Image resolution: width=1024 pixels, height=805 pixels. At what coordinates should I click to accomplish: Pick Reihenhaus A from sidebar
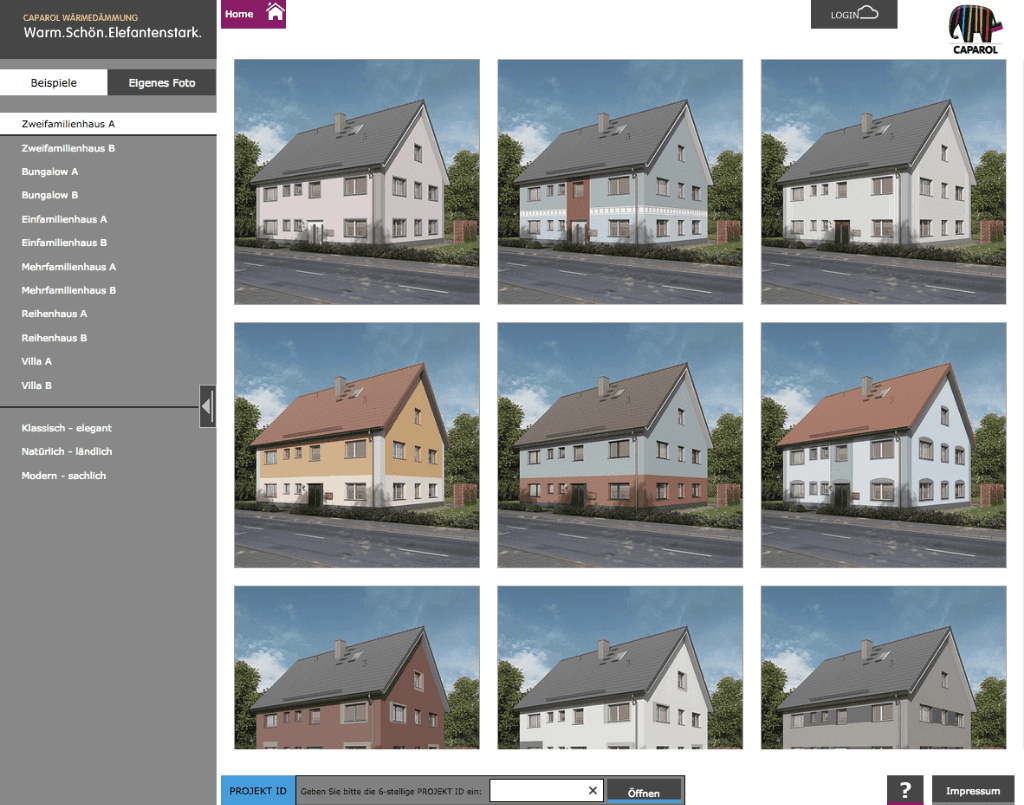pos(54,314)
